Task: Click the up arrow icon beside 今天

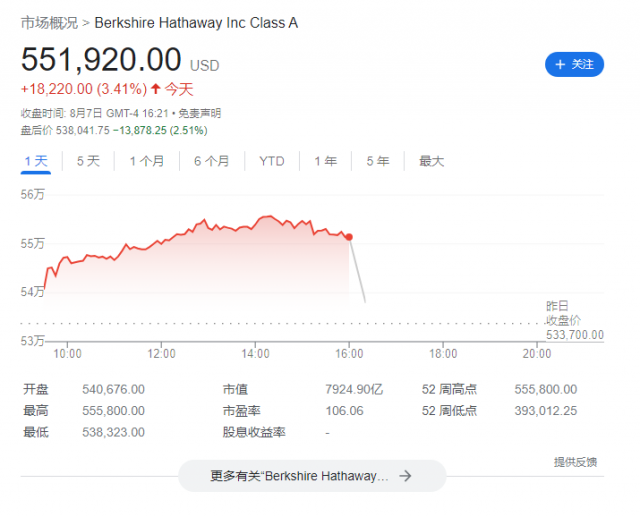Action: coord(156,89)
